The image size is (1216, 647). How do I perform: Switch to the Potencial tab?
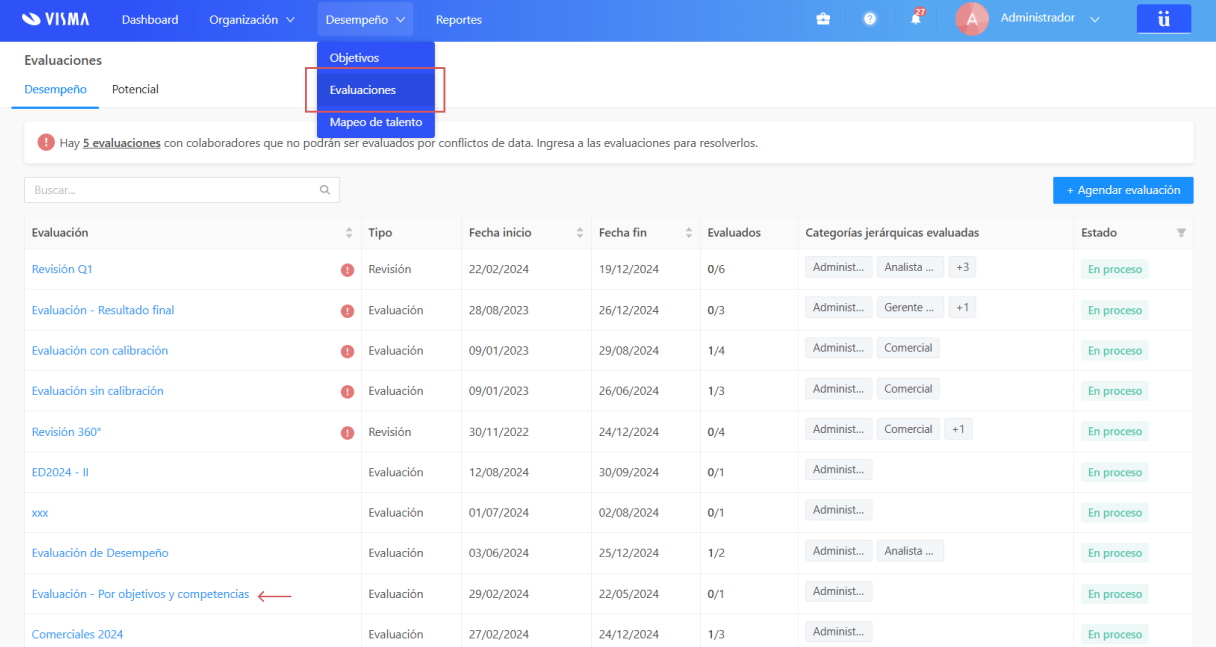[135, 90]
